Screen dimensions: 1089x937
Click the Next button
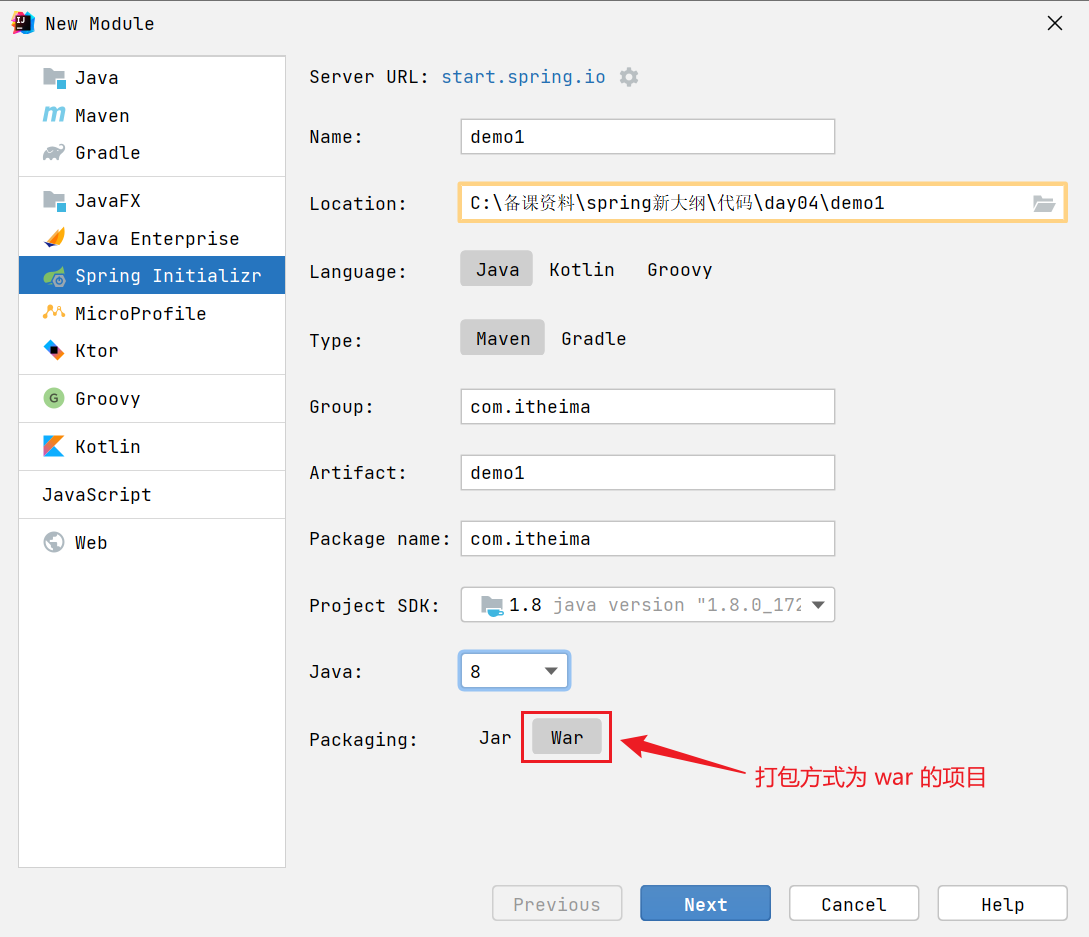click(x=705, y=904)
